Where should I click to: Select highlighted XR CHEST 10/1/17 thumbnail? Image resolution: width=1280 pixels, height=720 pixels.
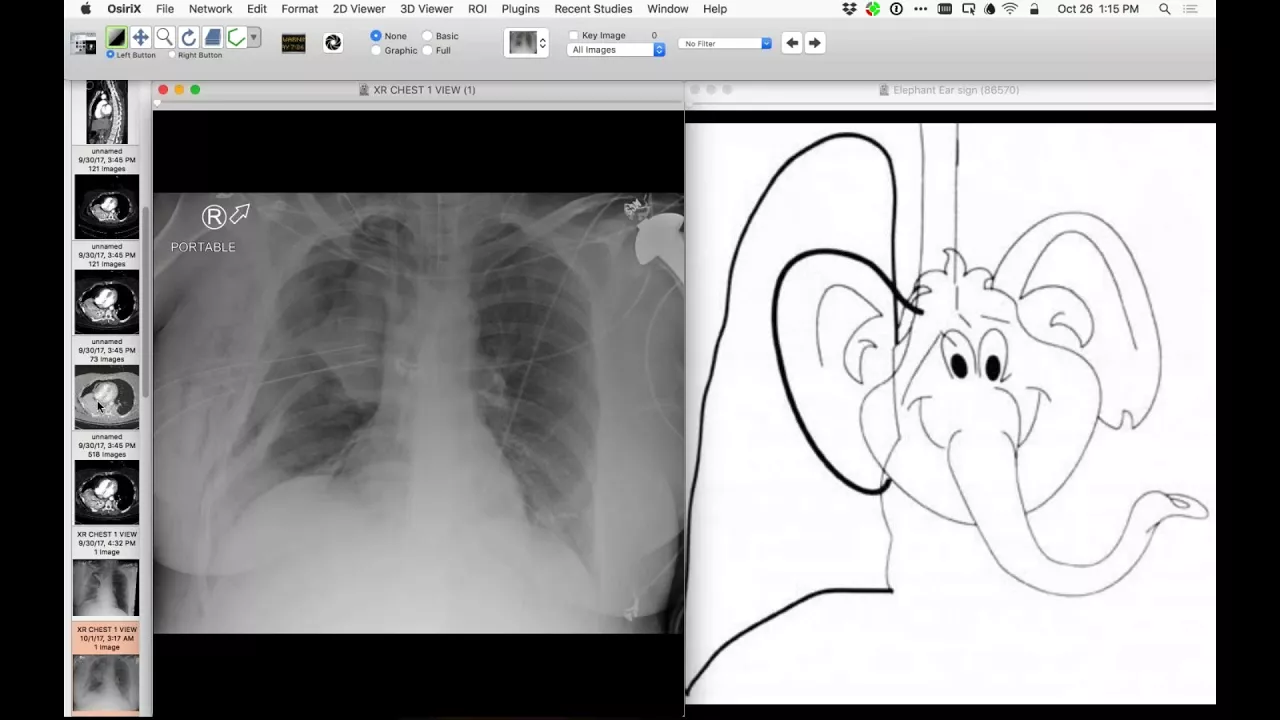point(106,682)
